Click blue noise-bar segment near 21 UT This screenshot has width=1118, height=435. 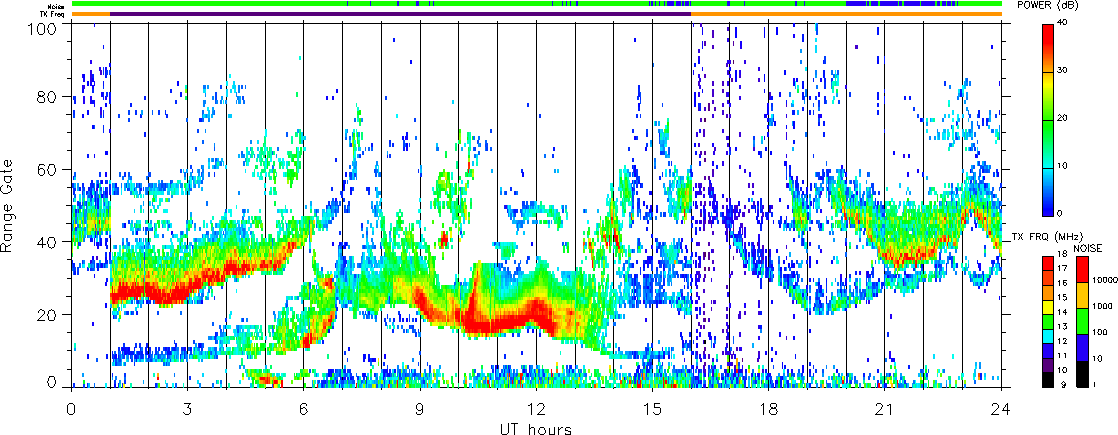(x=891, y=4)
